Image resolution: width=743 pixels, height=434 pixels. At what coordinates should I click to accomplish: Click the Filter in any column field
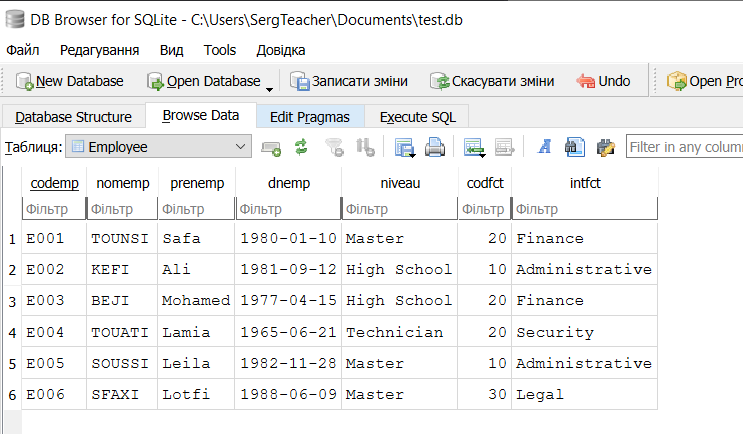coord(684,147)
